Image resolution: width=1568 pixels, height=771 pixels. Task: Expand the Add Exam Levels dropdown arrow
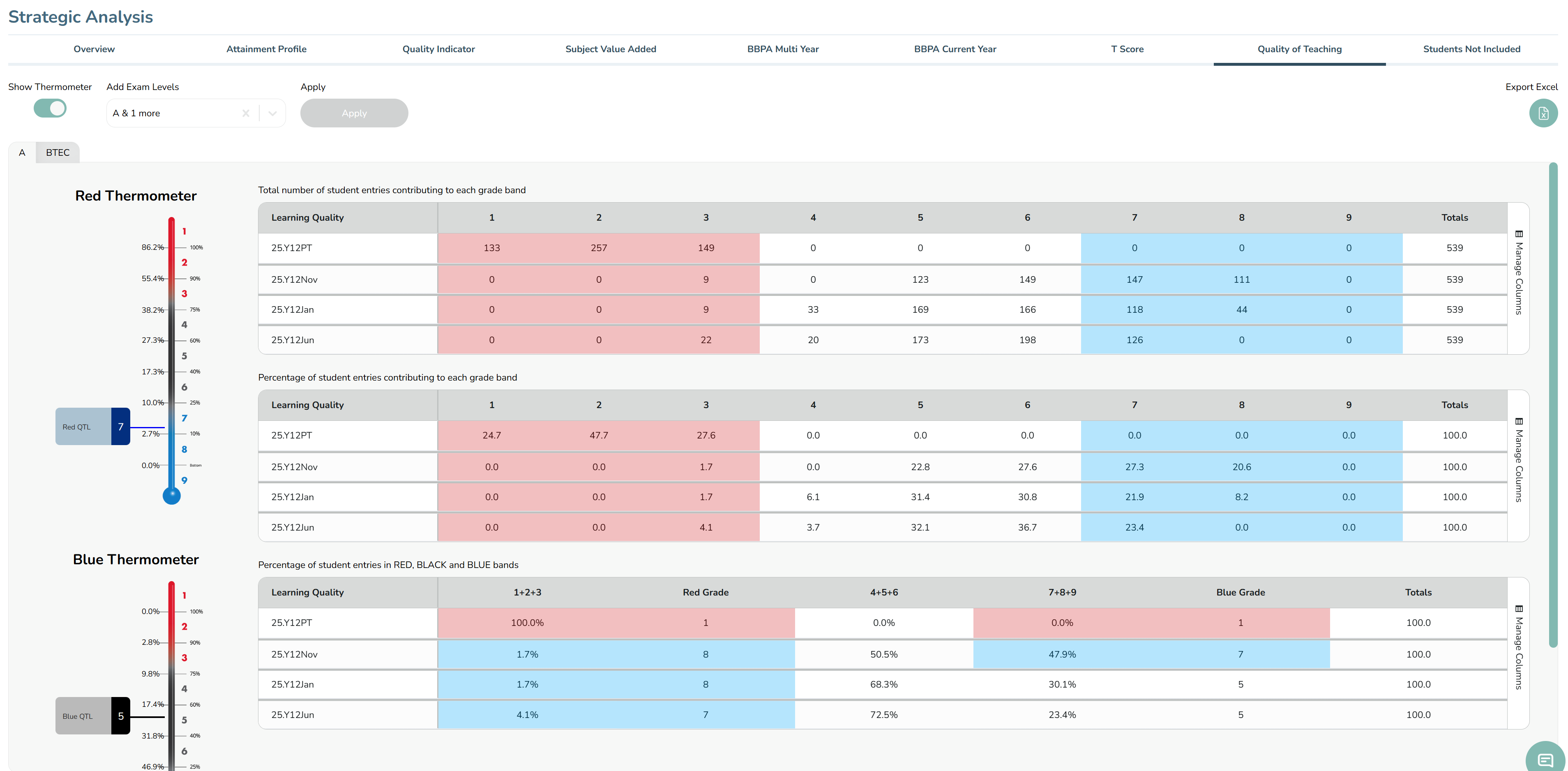pyautogui.click(x=273, y=113)
